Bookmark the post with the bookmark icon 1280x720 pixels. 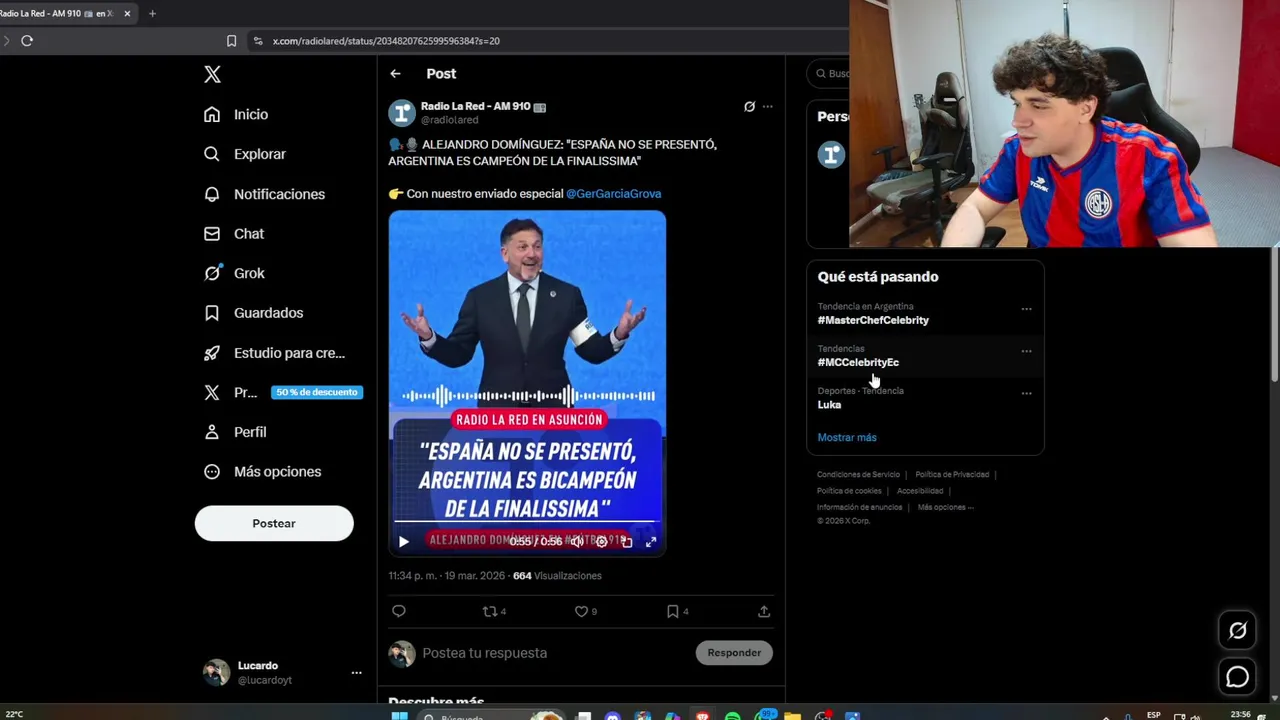[x=677, y=611]
